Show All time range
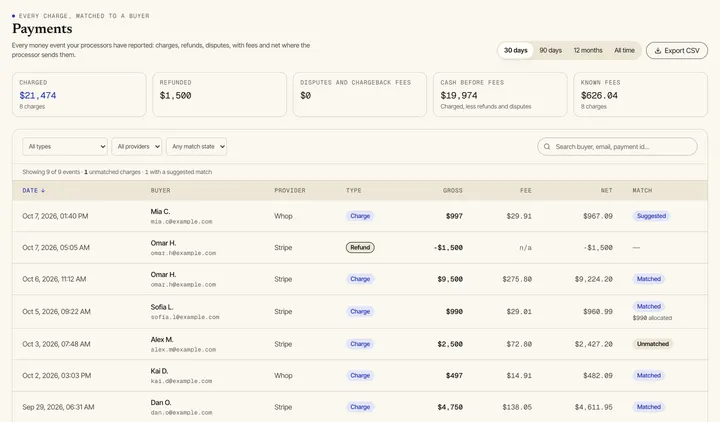Image resolution: width=720 pixels, height=422 pixels. (624, 51)
